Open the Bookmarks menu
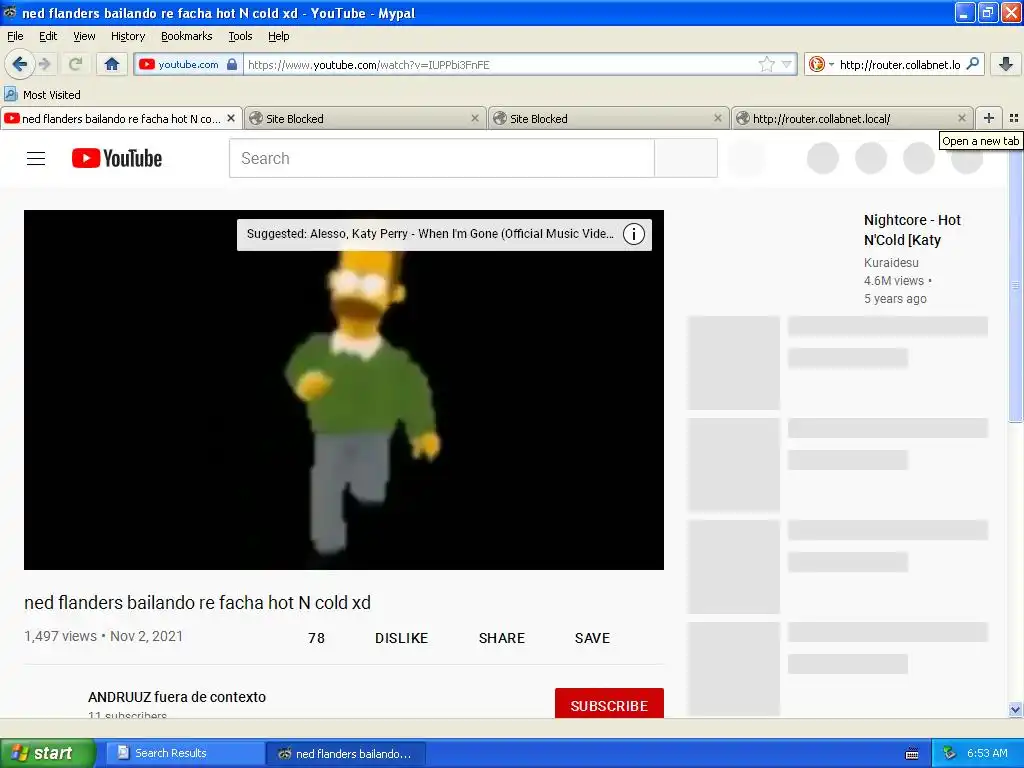This screenshot has width=1024, height=768. pos(186,36)
